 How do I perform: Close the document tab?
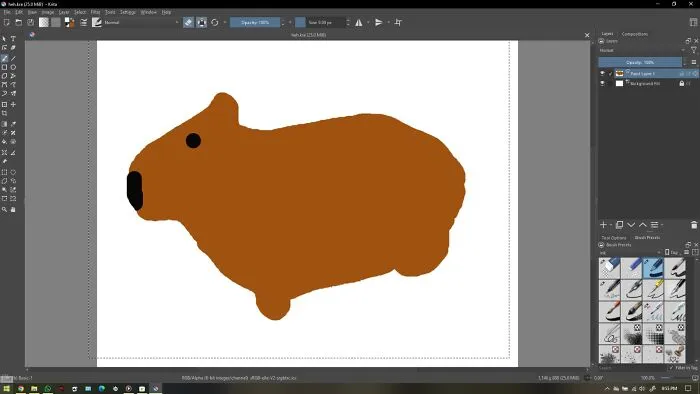click(x=587, y=35)
